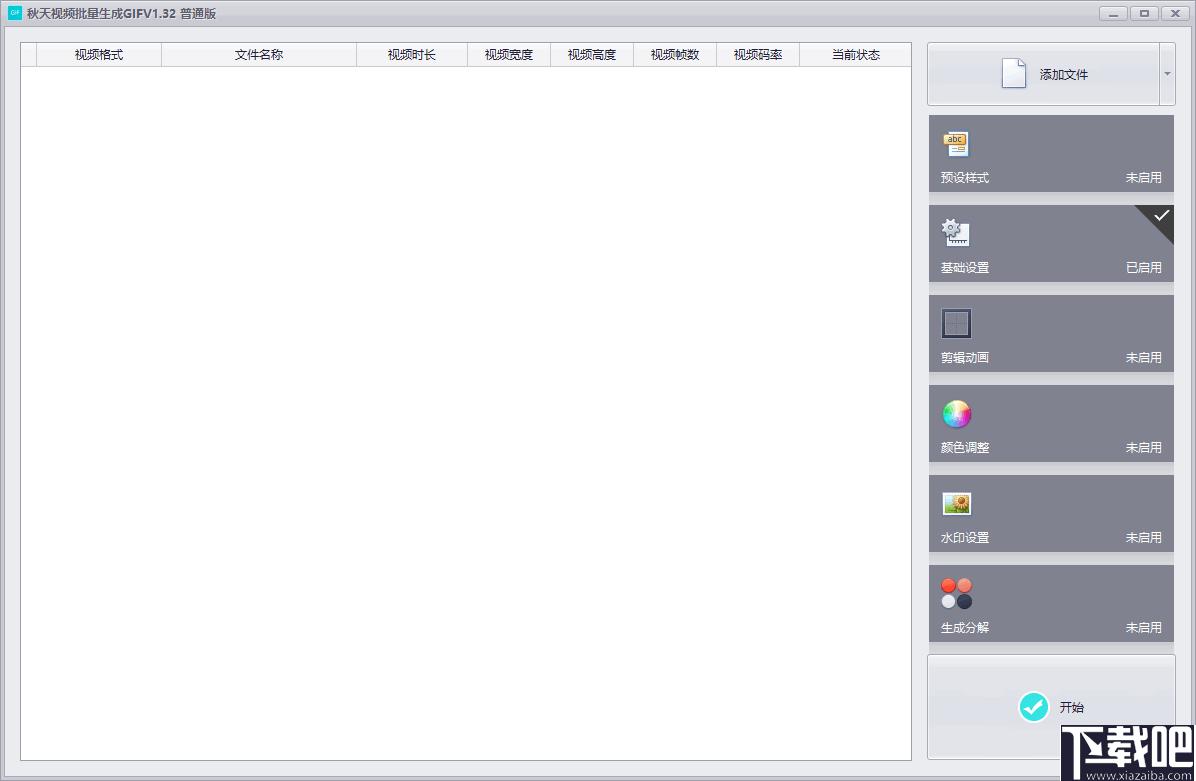Viewport: 1196px width, 781px height.
Task: Click the 添加文件 button text
Action: coord(1063,75)
